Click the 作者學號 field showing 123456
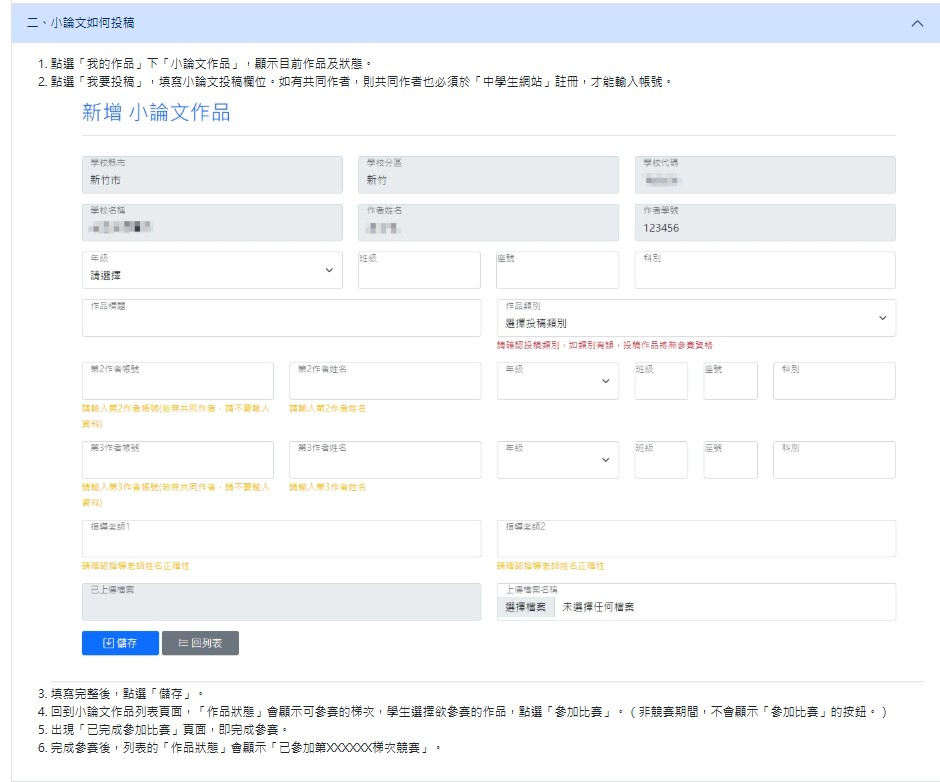 point(765,223)
